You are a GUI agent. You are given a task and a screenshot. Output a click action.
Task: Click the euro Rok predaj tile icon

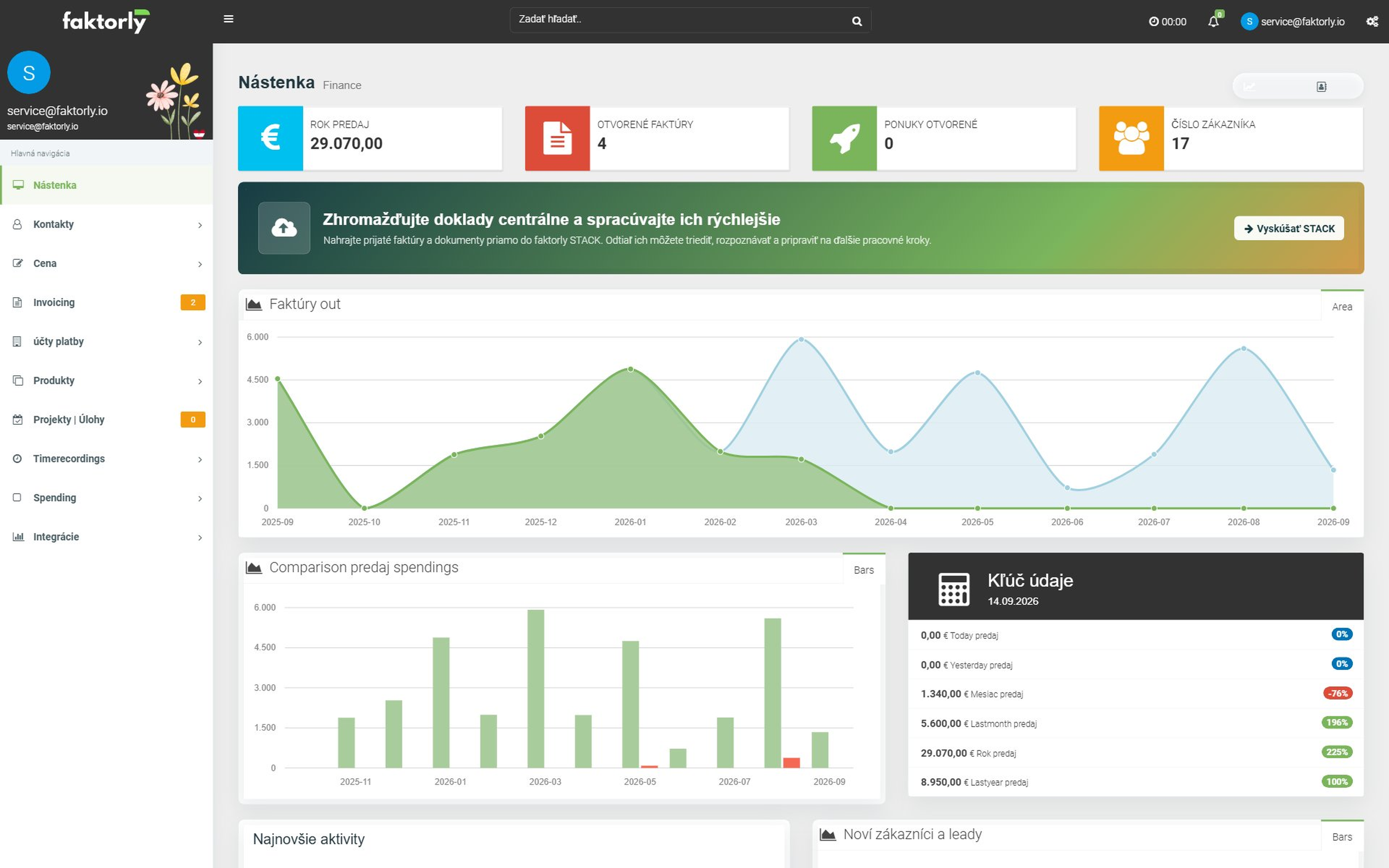(x=270, y=138)
